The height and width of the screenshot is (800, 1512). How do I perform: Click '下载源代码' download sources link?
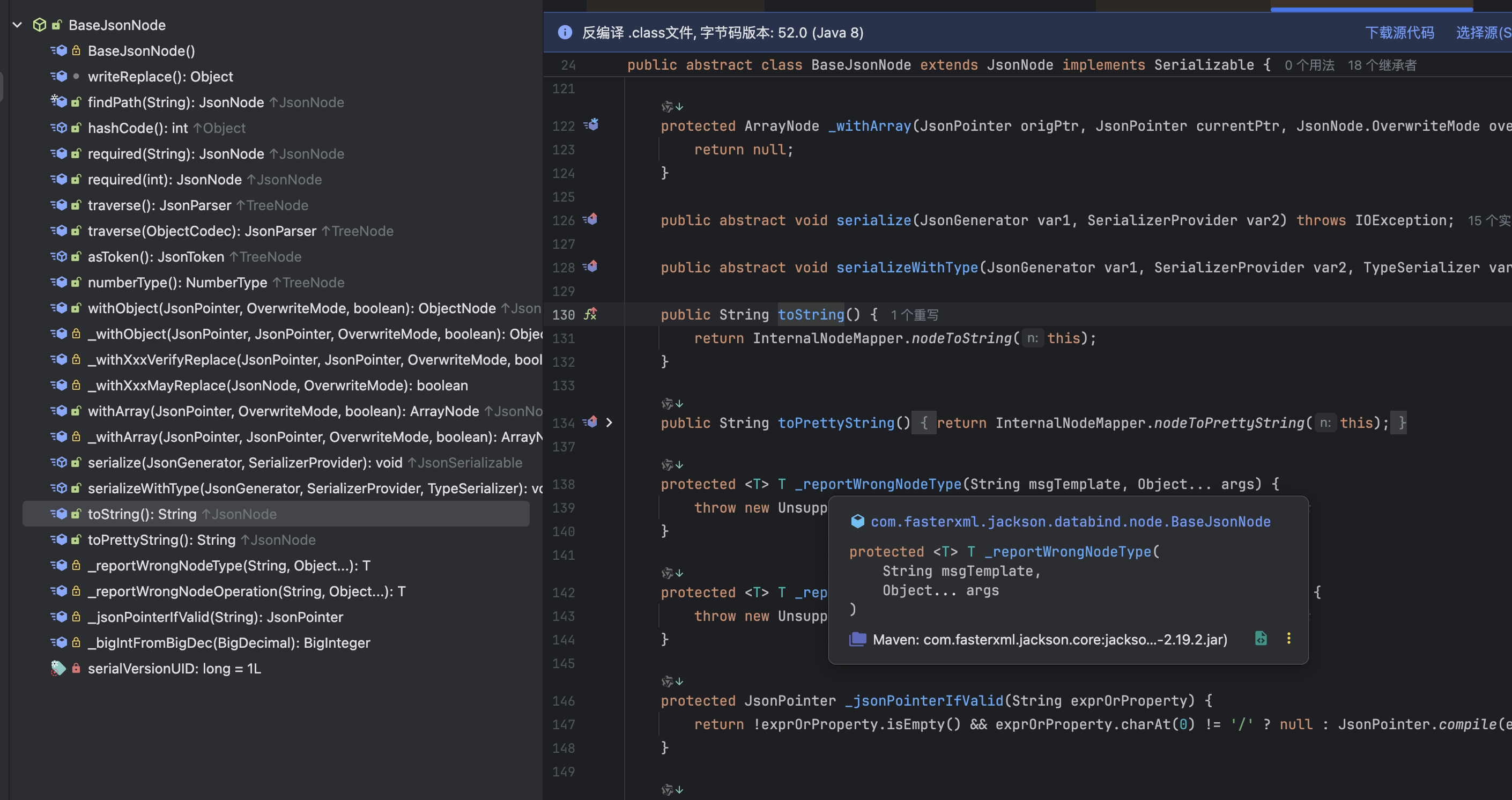[x=1399, y=32]
